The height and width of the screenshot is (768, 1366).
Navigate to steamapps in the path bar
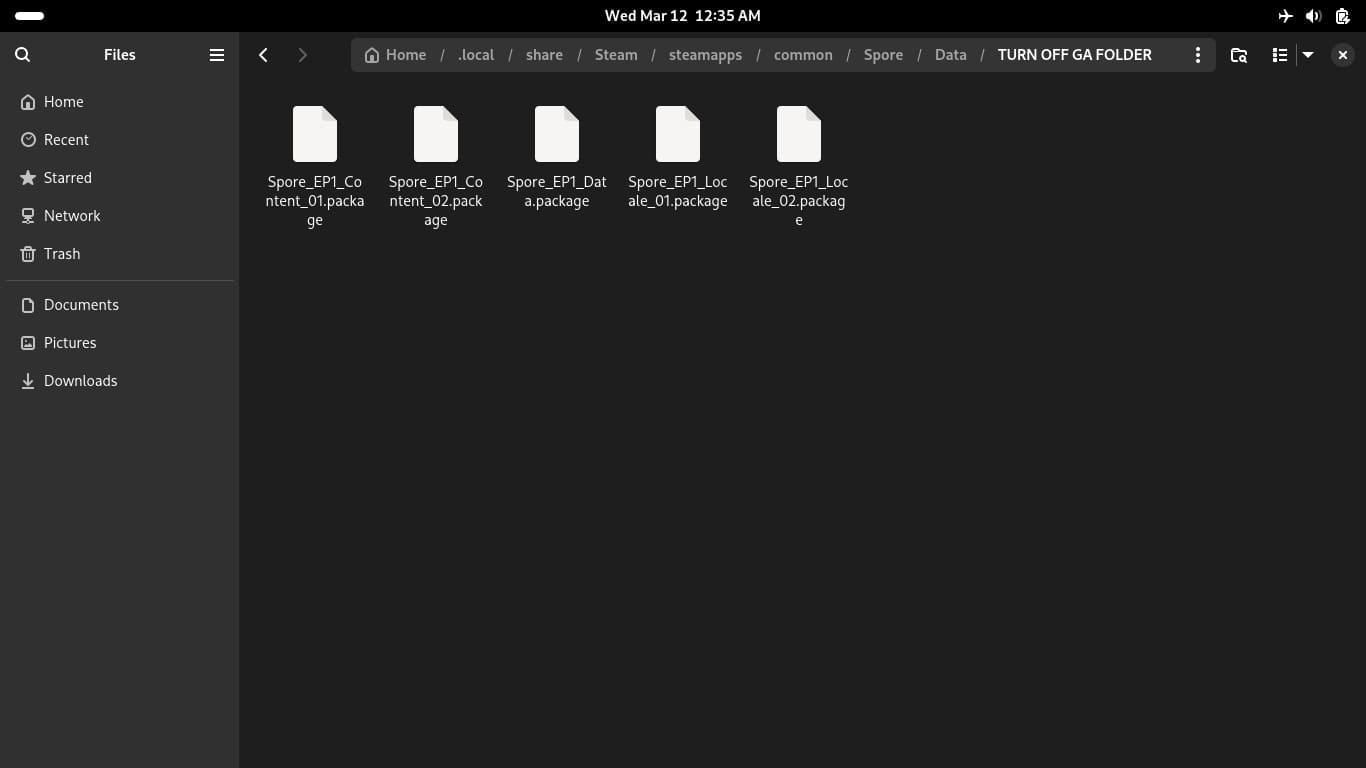pos(705,55)
